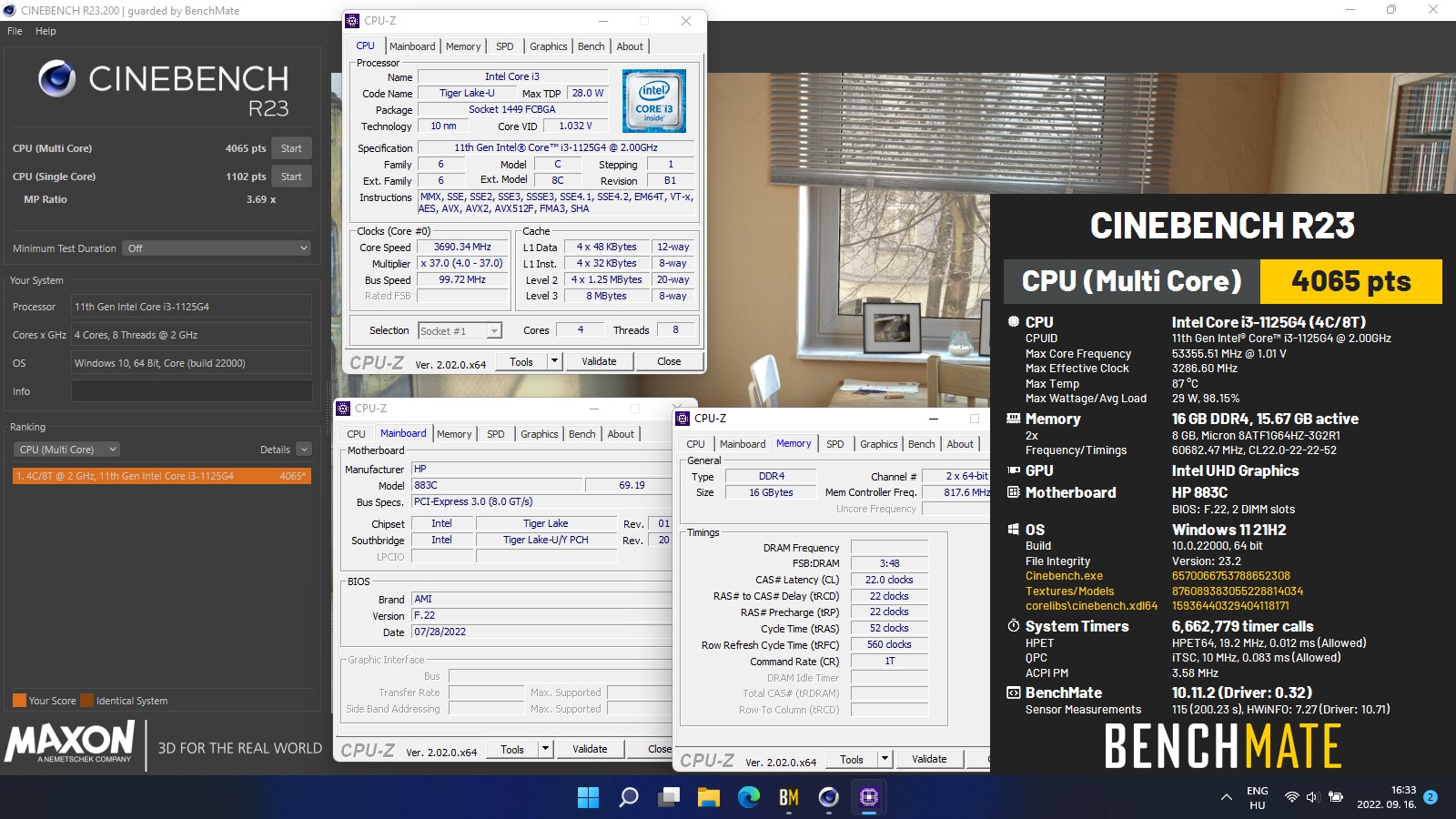Click the top CPU-Z window title icon
1456x819 pixels.
[353, 20]
